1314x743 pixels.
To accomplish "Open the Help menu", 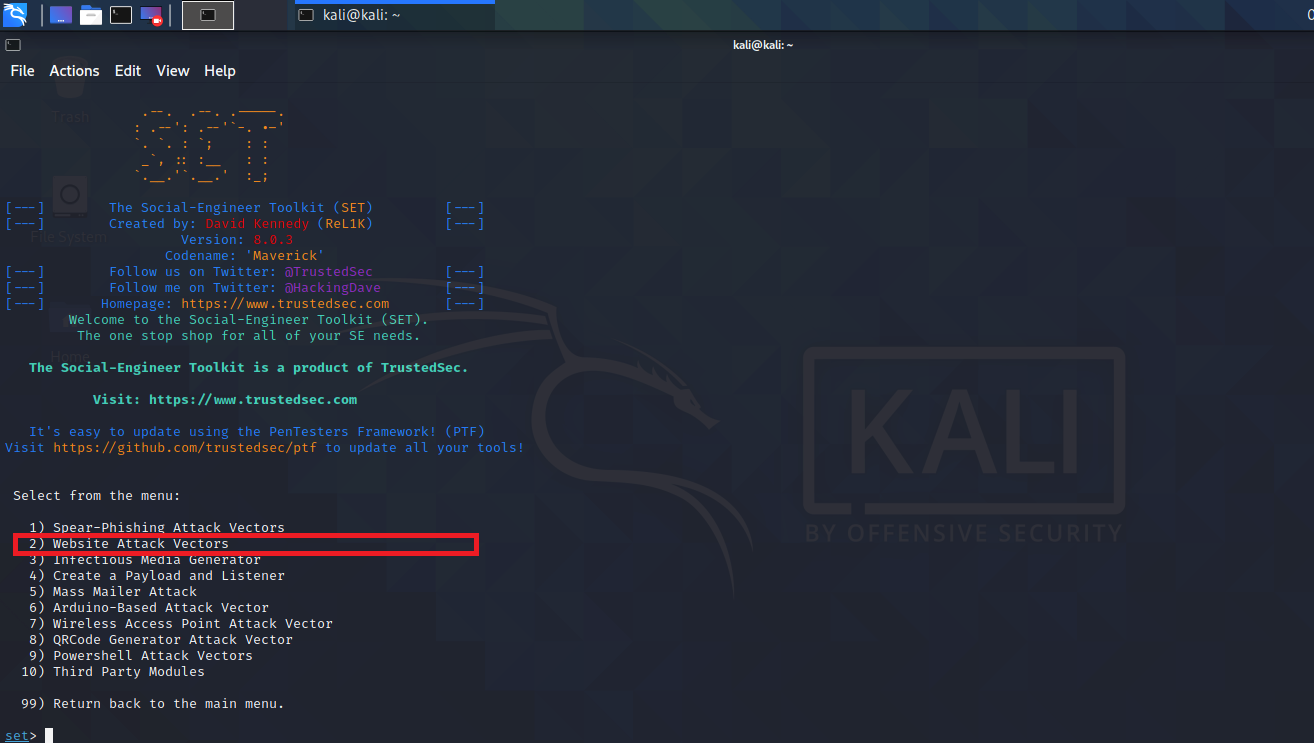I will pos(220,71).
